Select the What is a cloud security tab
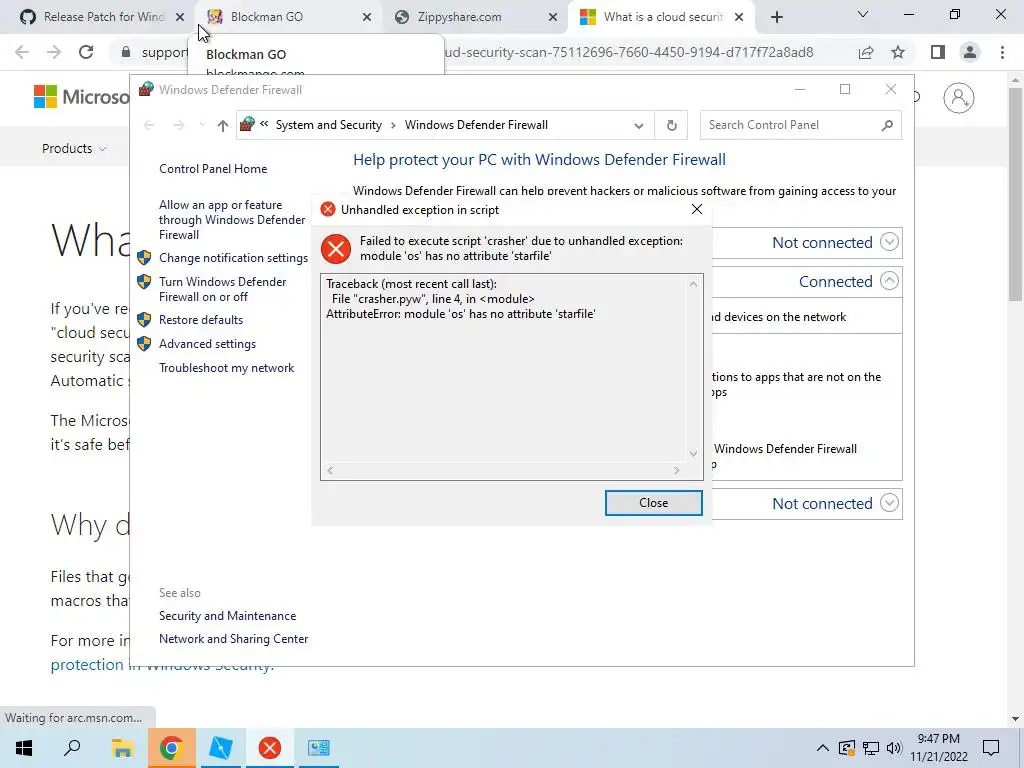Viewport: 1024px width, 768px height. (662, 17)
